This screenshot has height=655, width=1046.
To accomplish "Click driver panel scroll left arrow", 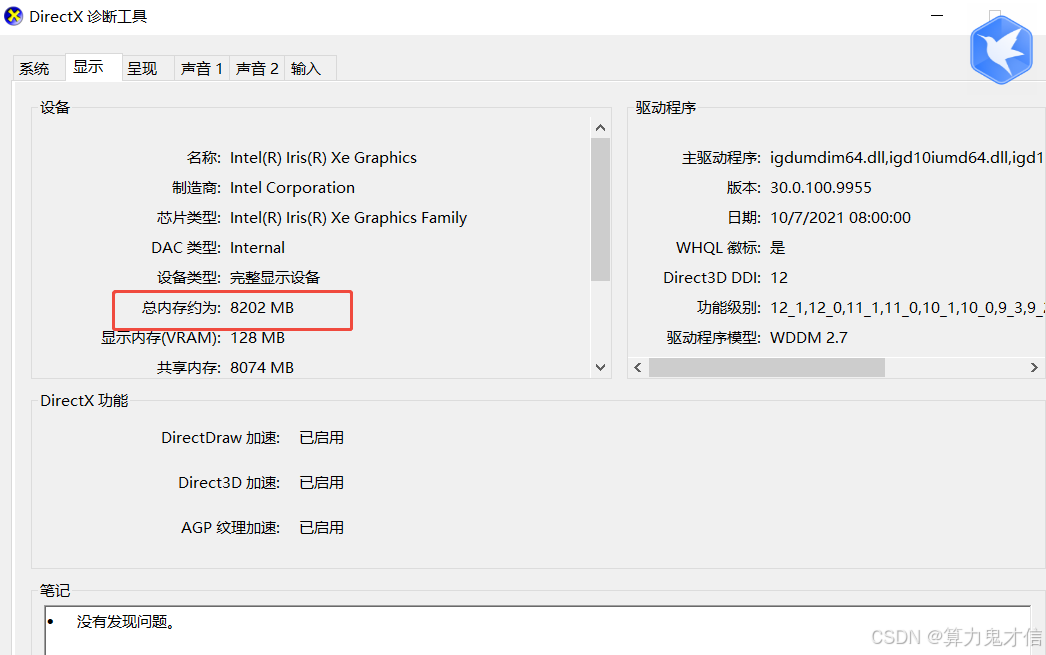I will (638, 368).
